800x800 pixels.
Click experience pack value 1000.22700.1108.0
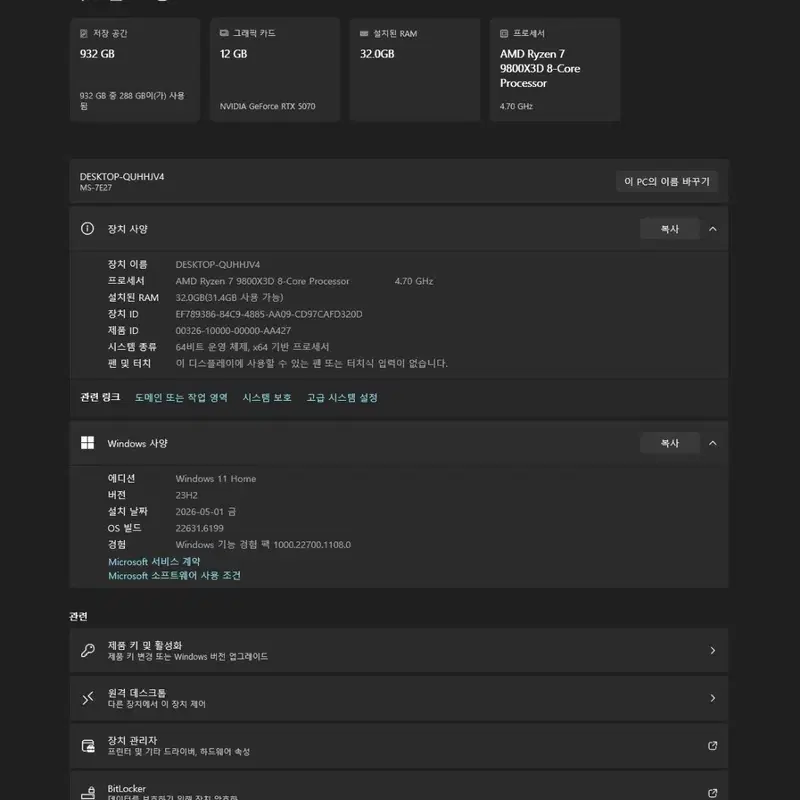312,545
